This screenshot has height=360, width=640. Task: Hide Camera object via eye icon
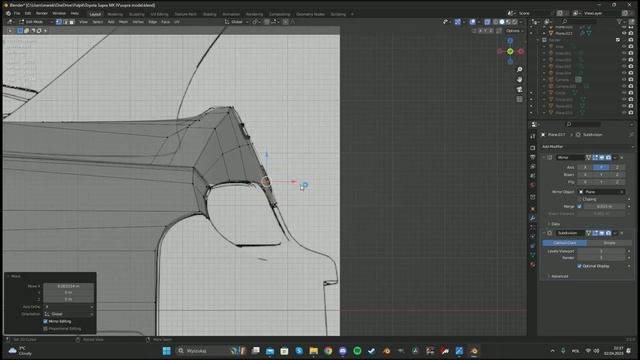(x=624, y=80)
